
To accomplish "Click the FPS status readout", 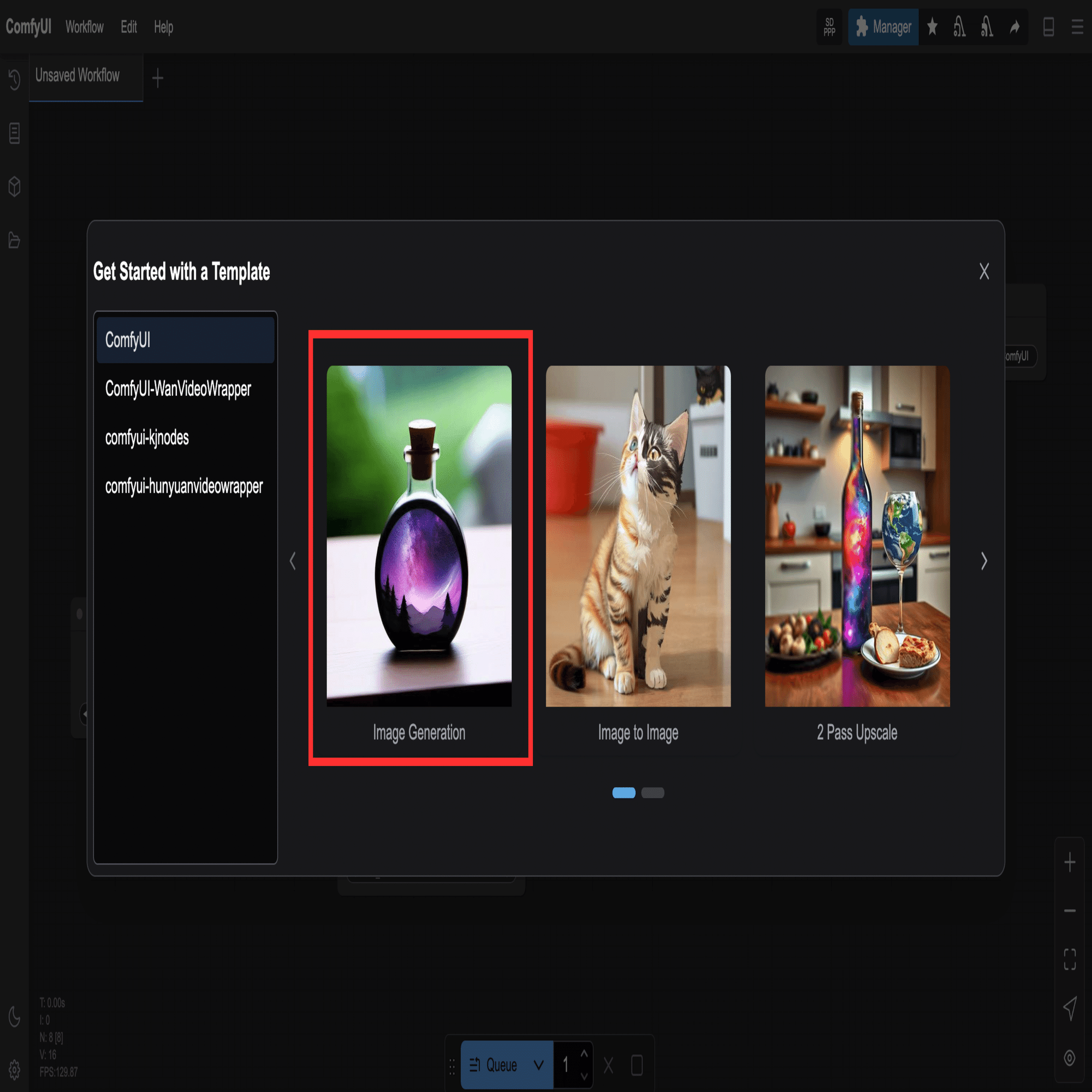I will coord(59,1072).
